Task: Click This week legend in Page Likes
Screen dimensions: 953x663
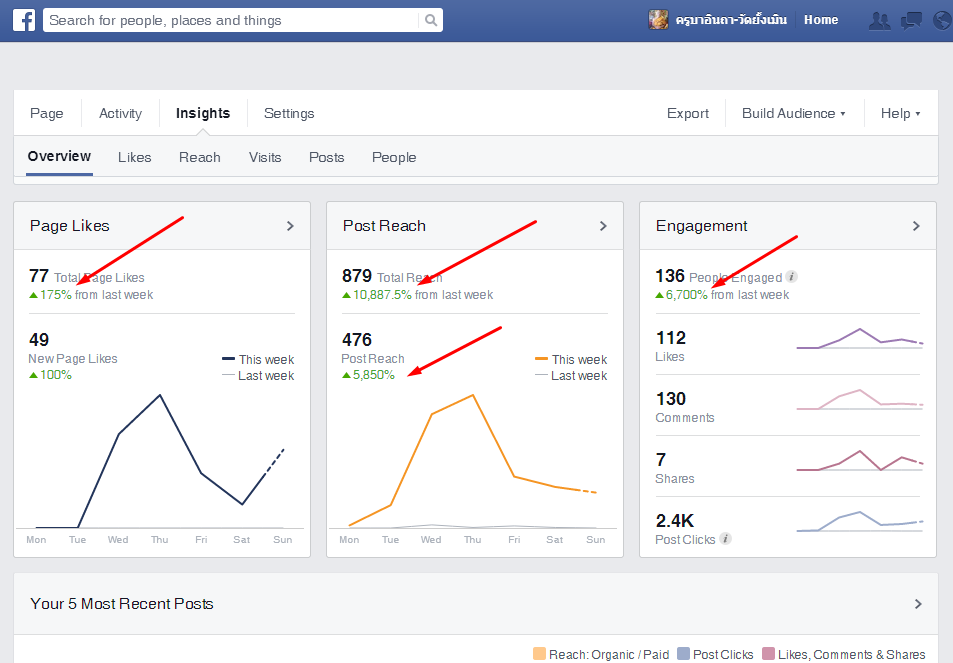Action: (x=258, y=359)
